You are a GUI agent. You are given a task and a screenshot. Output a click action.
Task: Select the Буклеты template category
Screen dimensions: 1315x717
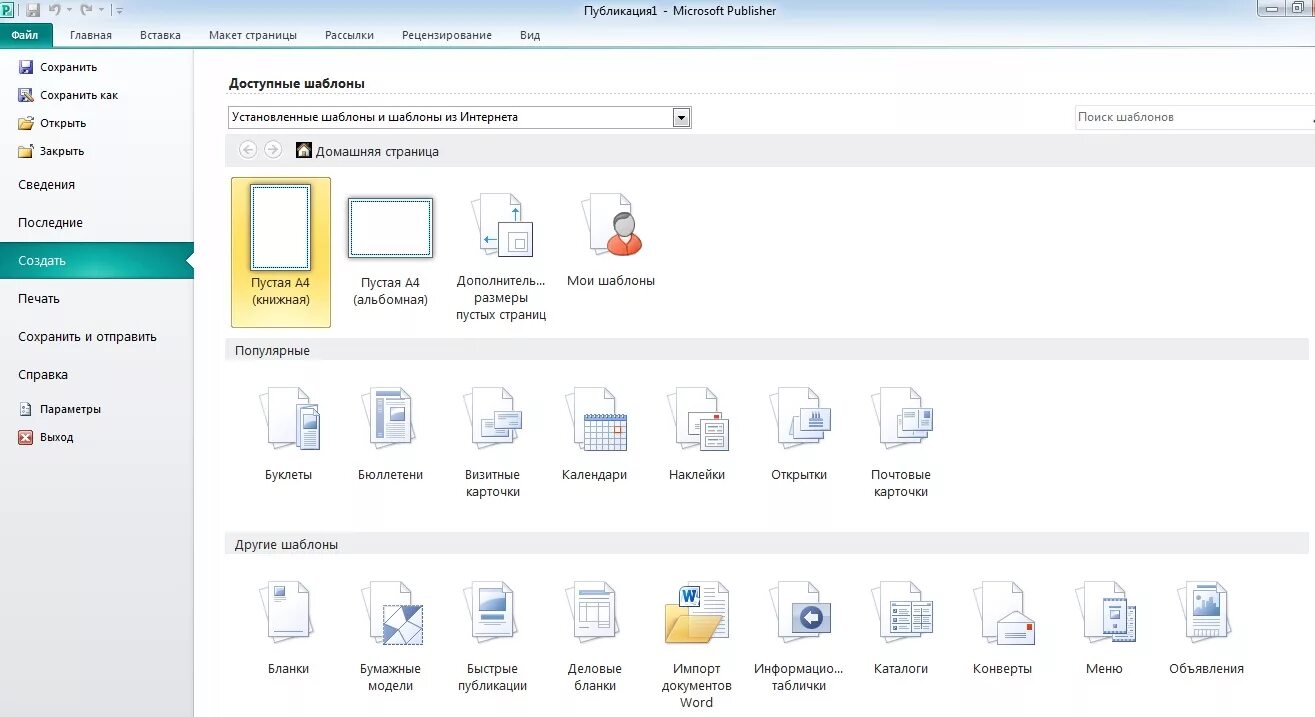[x=289, y=435]
